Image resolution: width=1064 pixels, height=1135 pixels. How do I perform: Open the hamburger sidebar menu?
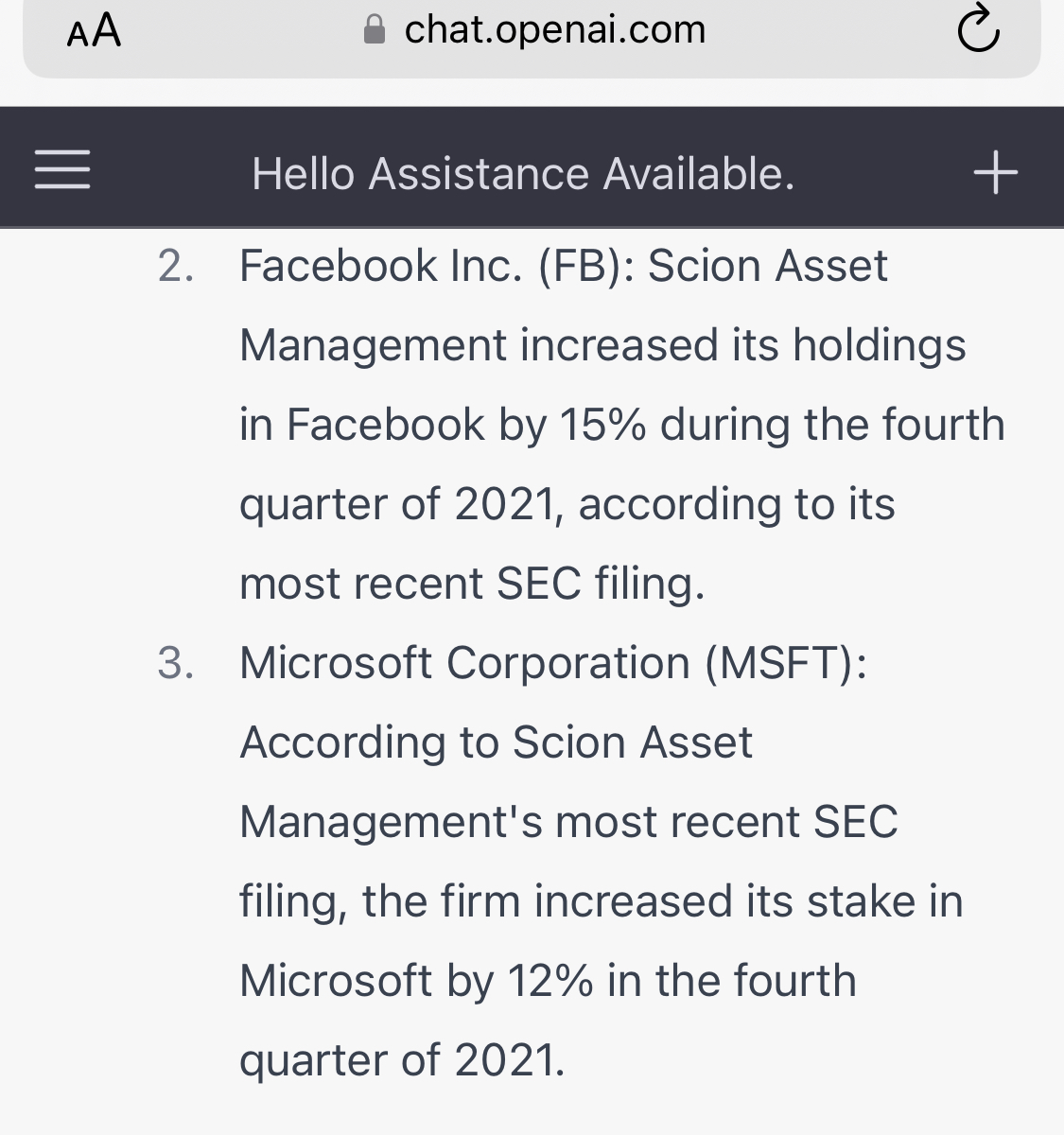click(x=62, y=170)
